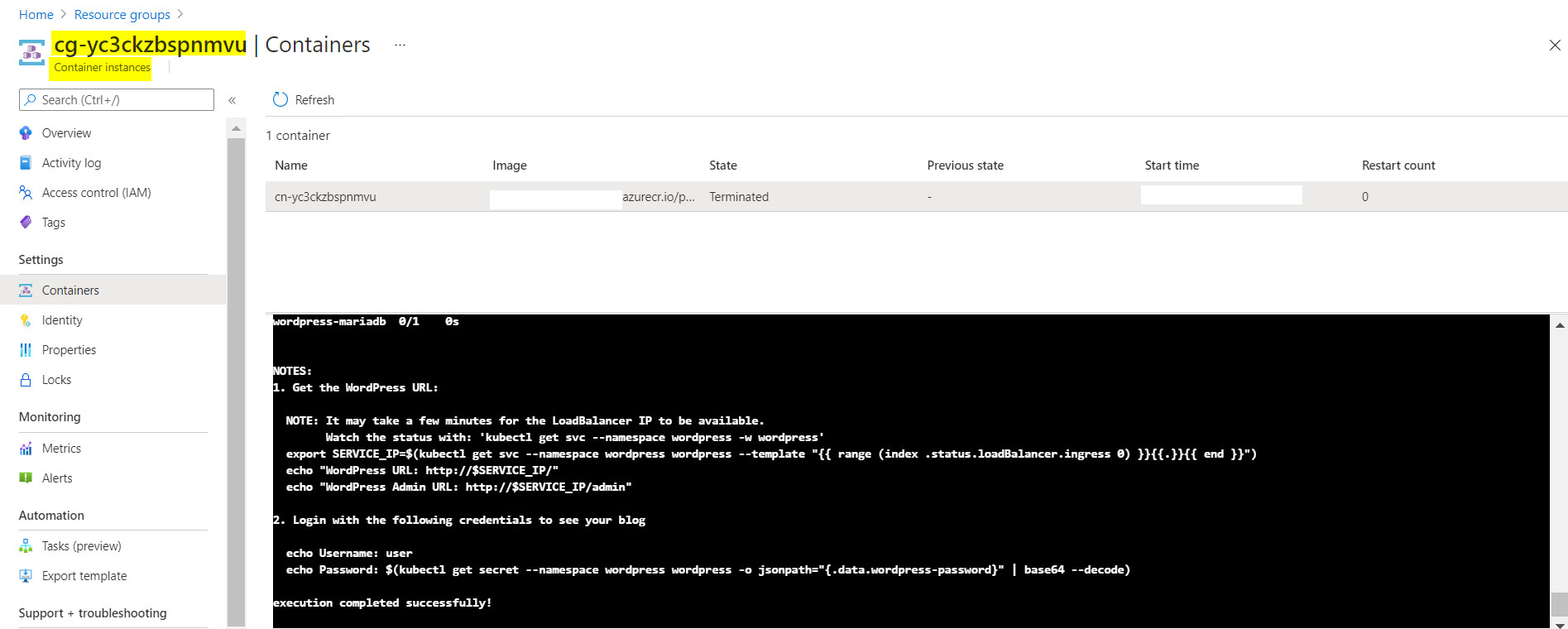
Task: Go to Resource groups breadcrumb
Action: pyautogui.click(x=122, y=15)
